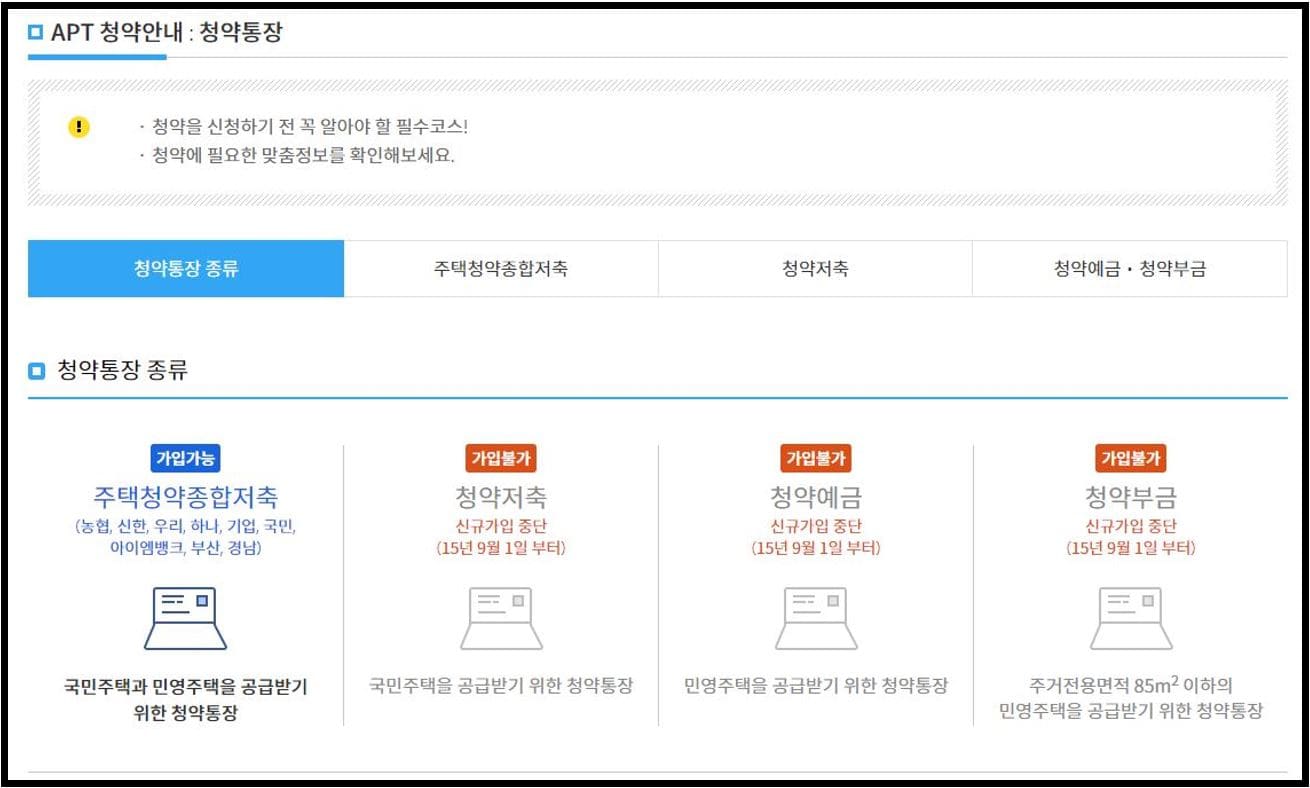The width and height of the screenshot is (1310, 788).
Task: Click the 신규가입 중단 text under 청약부금
Action: (1131, 526)
